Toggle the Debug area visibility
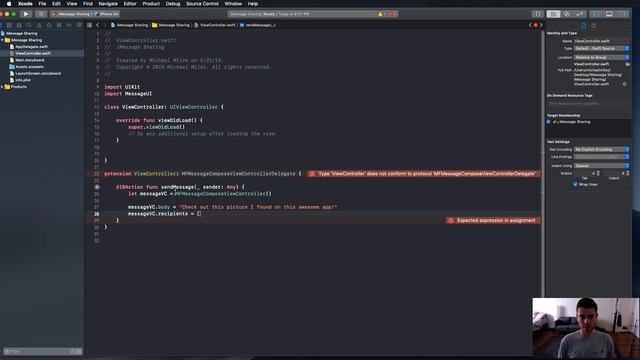This screenshot has width=640, height=360. point(609,14)
